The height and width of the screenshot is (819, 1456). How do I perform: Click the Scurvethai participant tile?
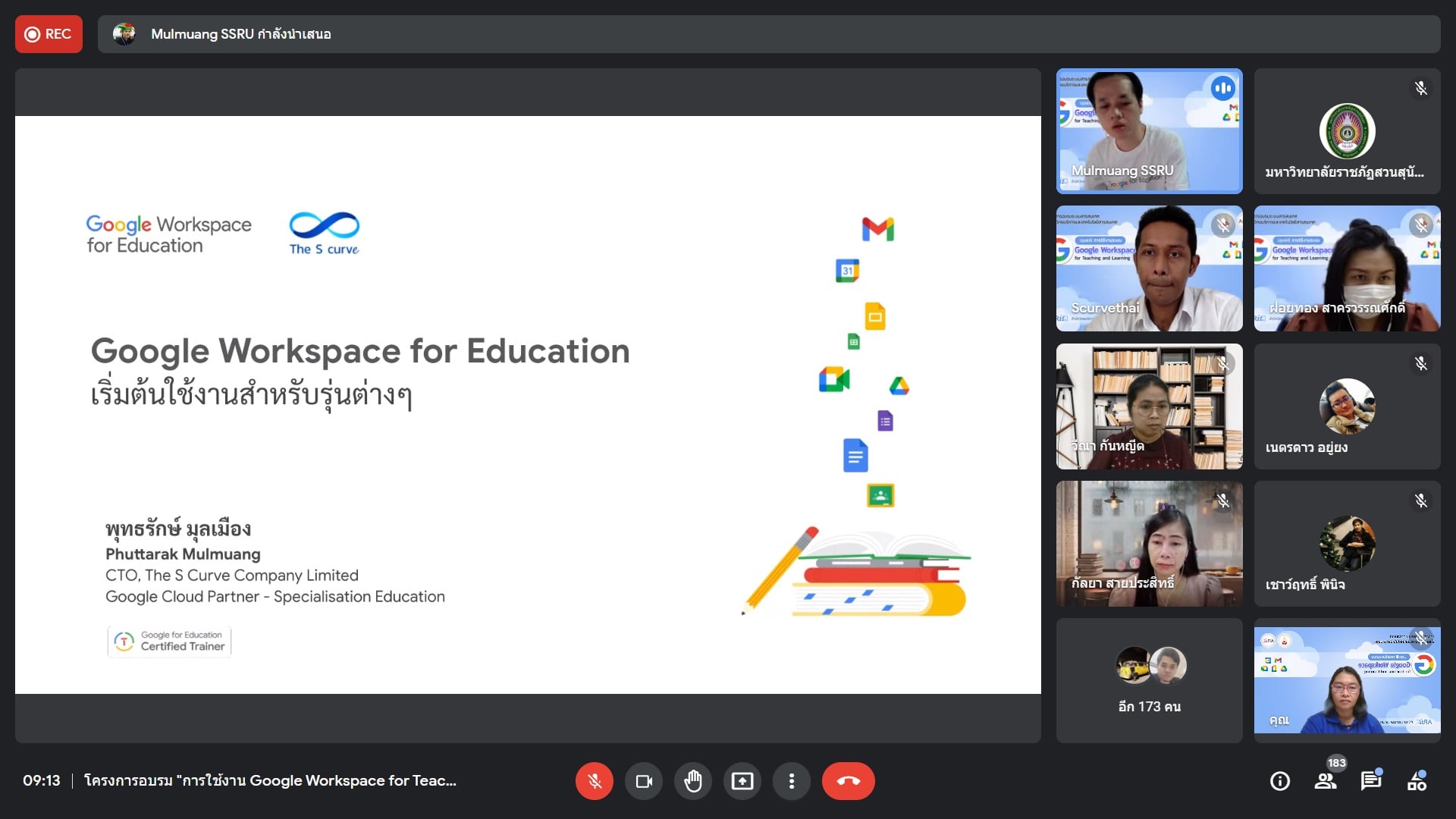(x=1149, y=268)
